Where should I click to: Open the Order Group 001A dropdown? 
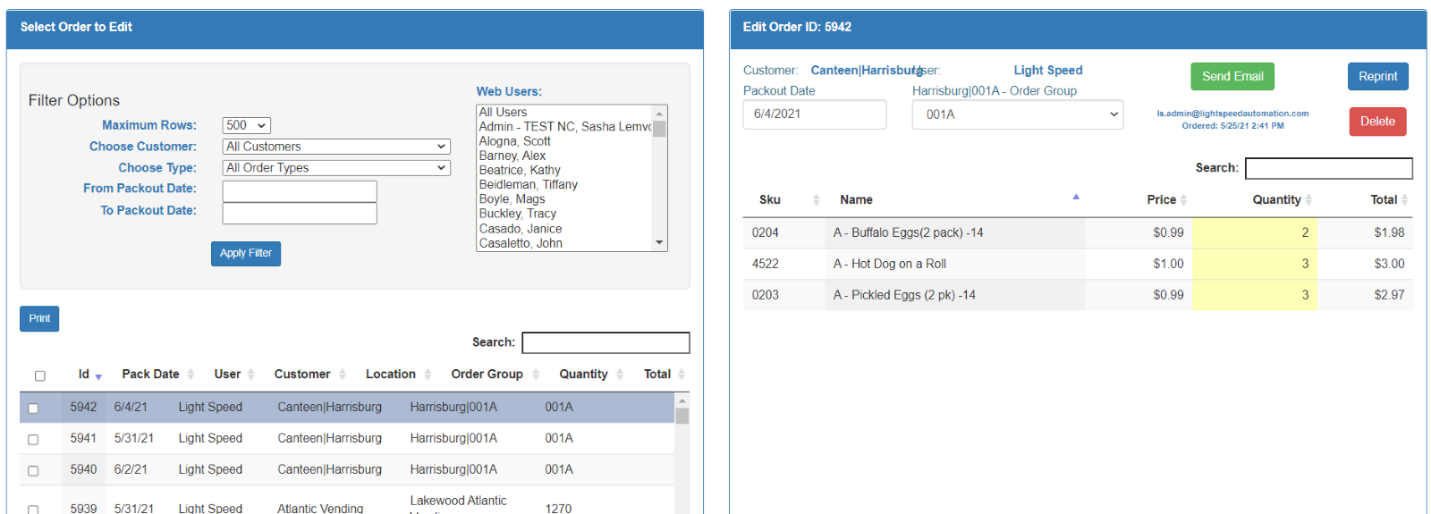(1017, 115)
